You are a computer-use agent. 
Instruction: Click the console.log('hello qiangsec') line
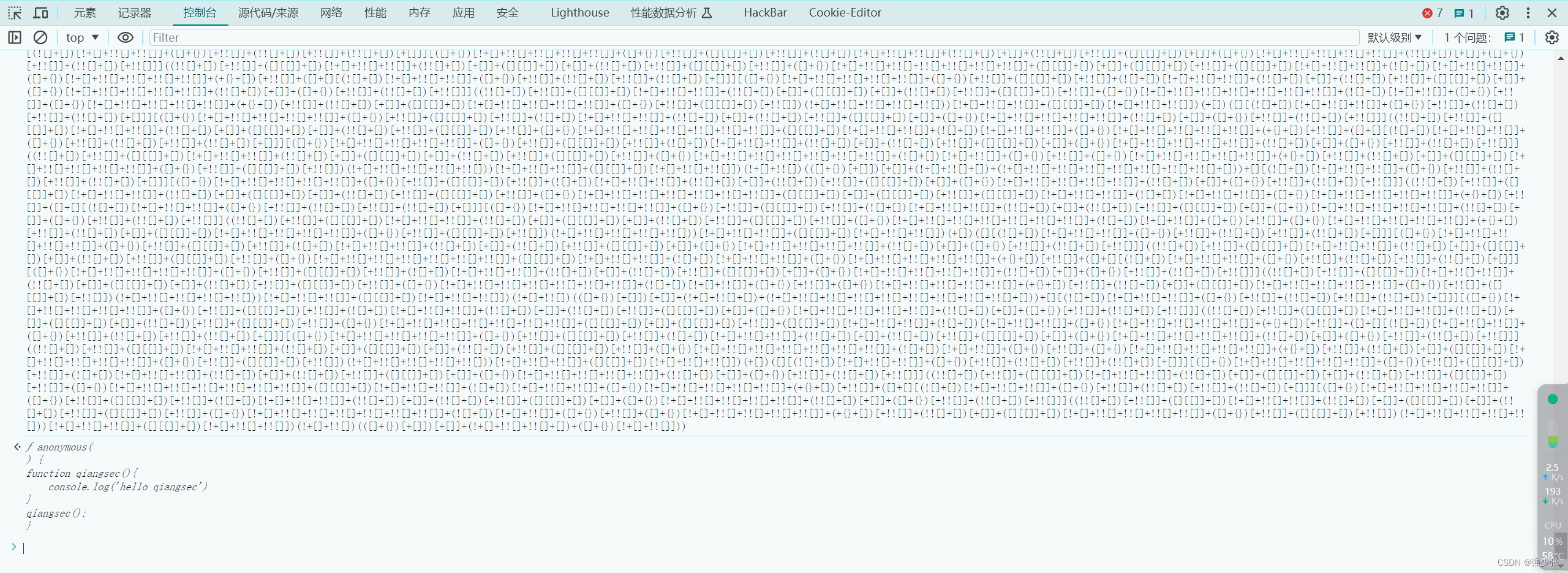click(128, 487)
